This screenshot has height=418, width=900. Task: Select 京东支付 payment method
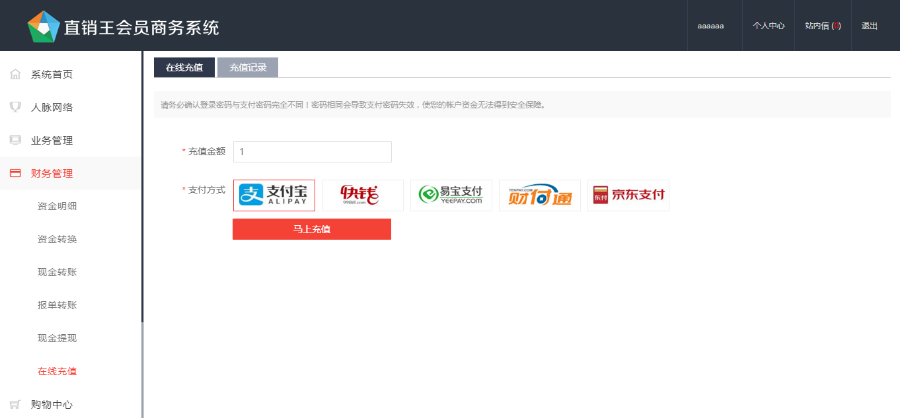(628, 195)
